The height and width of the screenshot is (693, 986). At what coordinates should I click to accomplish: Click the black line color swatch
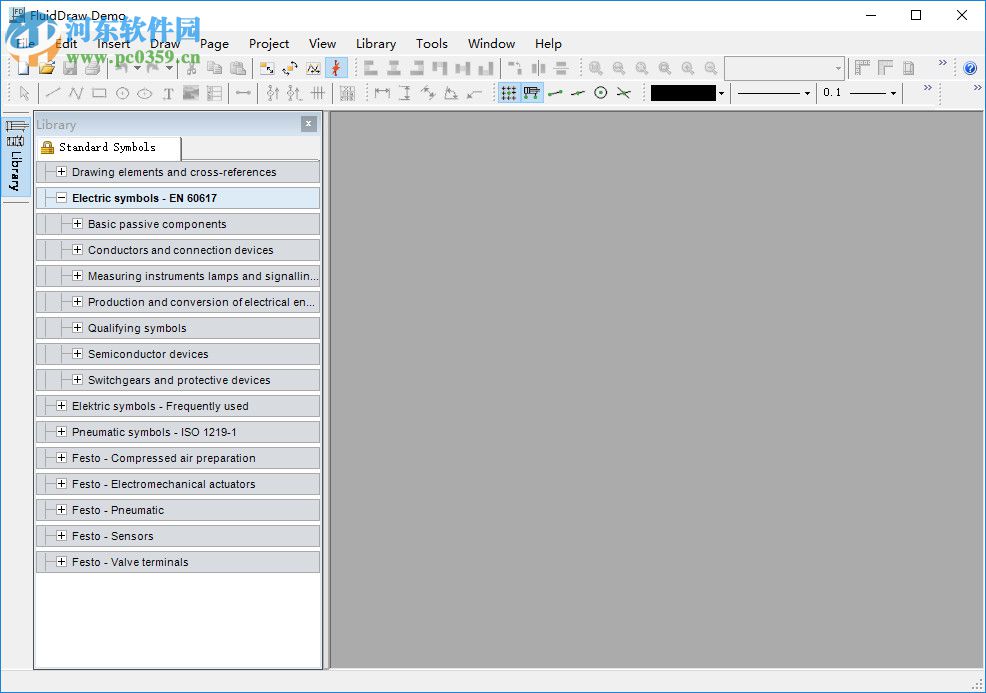[682, 92]
